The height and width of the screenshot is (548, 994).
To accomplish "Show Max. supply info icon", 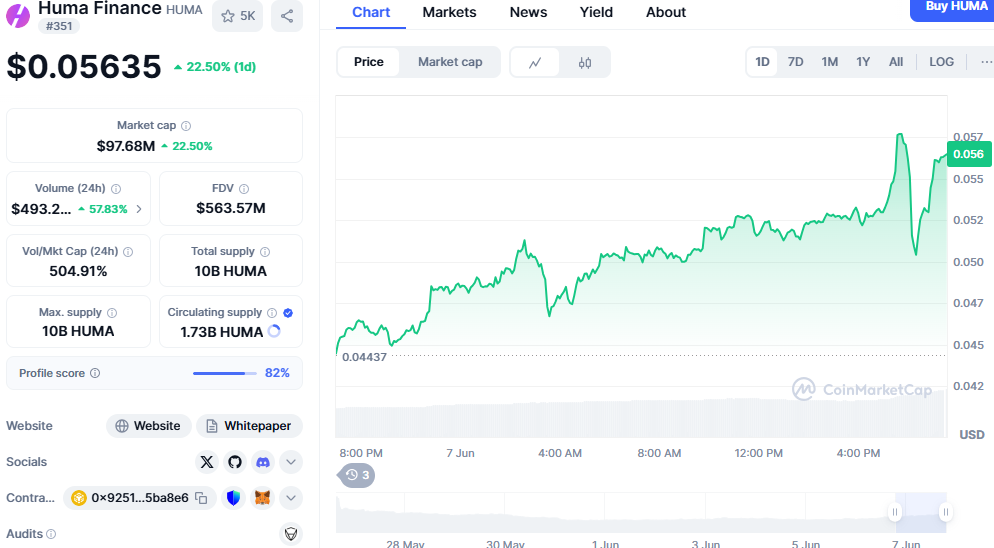I will pos(112,313).
